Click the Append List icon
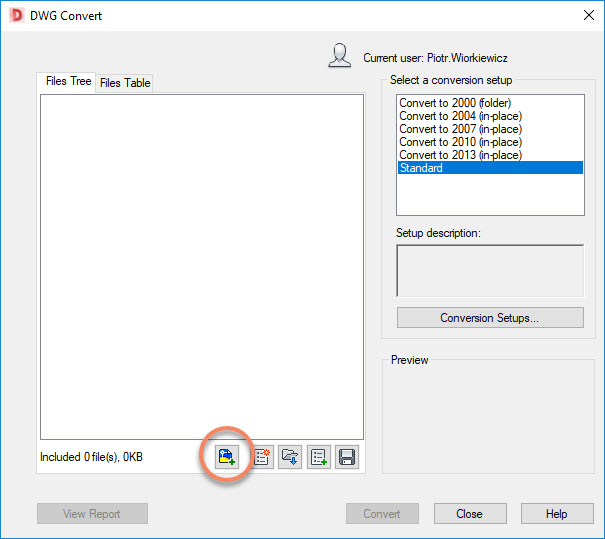Image resolution: width=605 pixels, height=539 pixels. [x=319, y=457]
